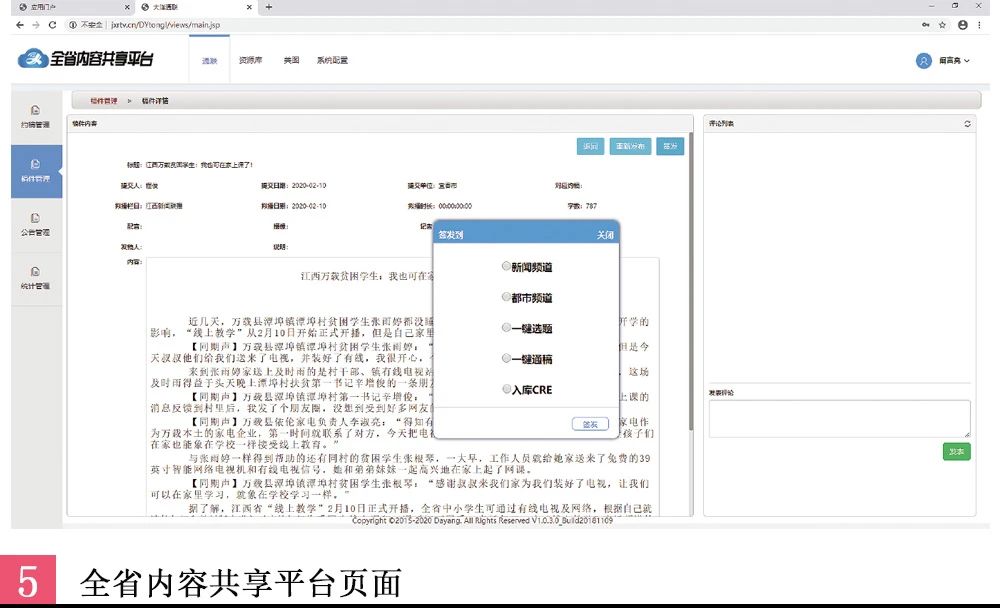
Task: Click the cloud logo of 全省内容共享平台
Action: tap(32, 59)
